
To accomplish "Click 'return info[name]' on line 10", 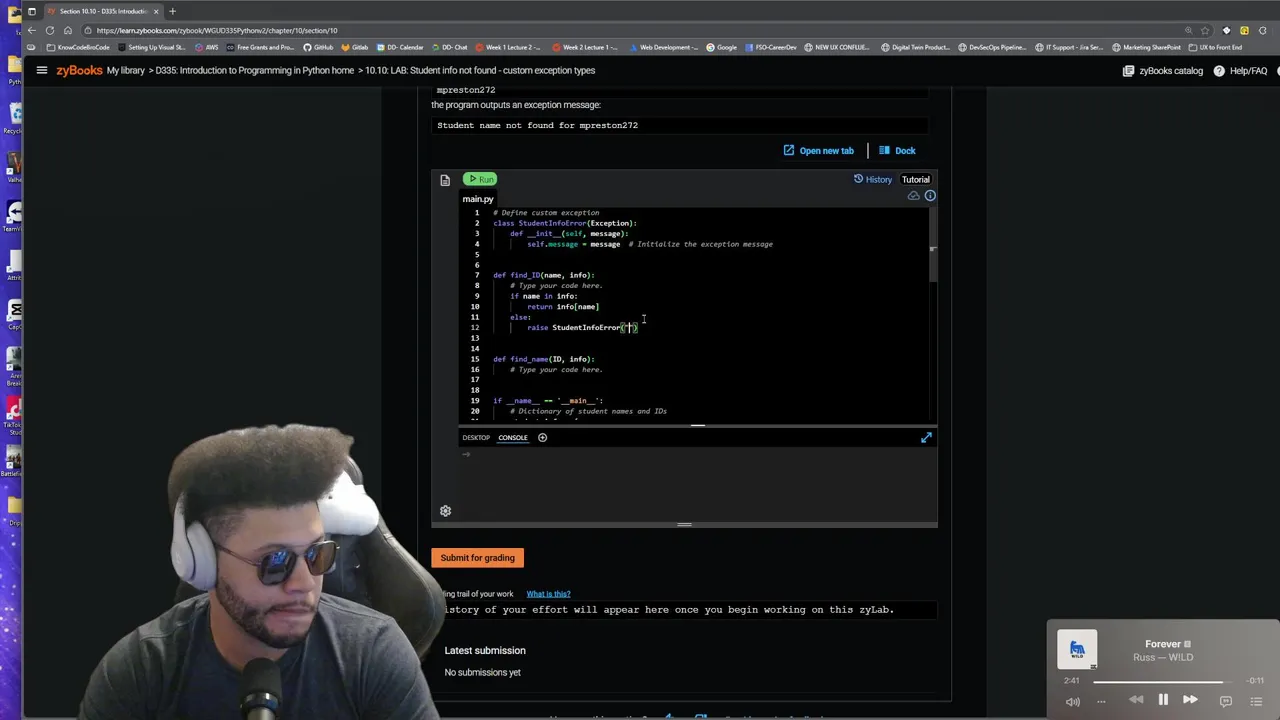I will point(563,307).
